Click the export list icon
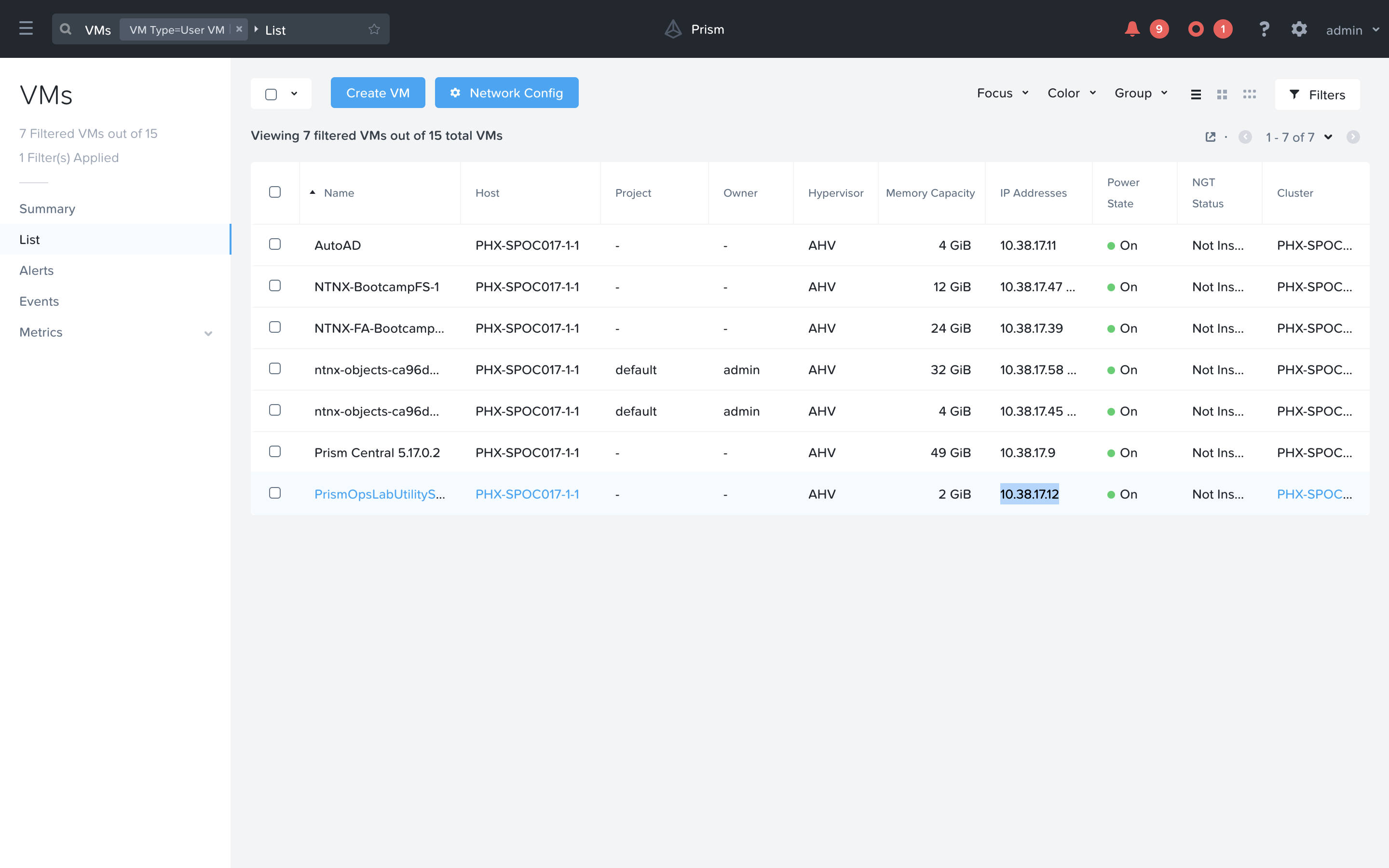This screenshot has width=1389, height=868. 1211,136
